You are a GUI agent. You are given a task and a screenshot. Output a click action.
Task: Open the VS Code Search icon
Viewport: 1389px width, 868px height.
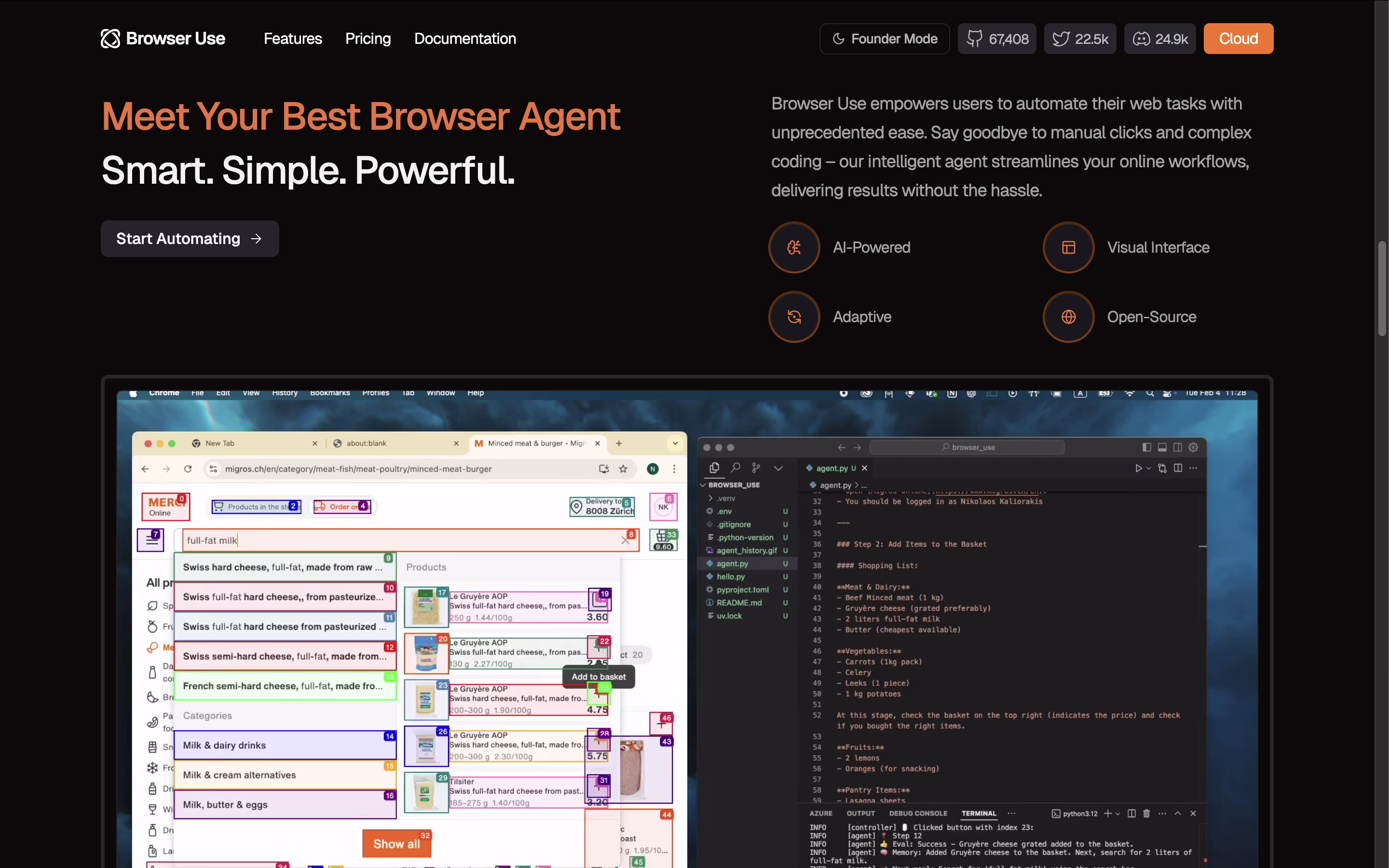(735, 468)
